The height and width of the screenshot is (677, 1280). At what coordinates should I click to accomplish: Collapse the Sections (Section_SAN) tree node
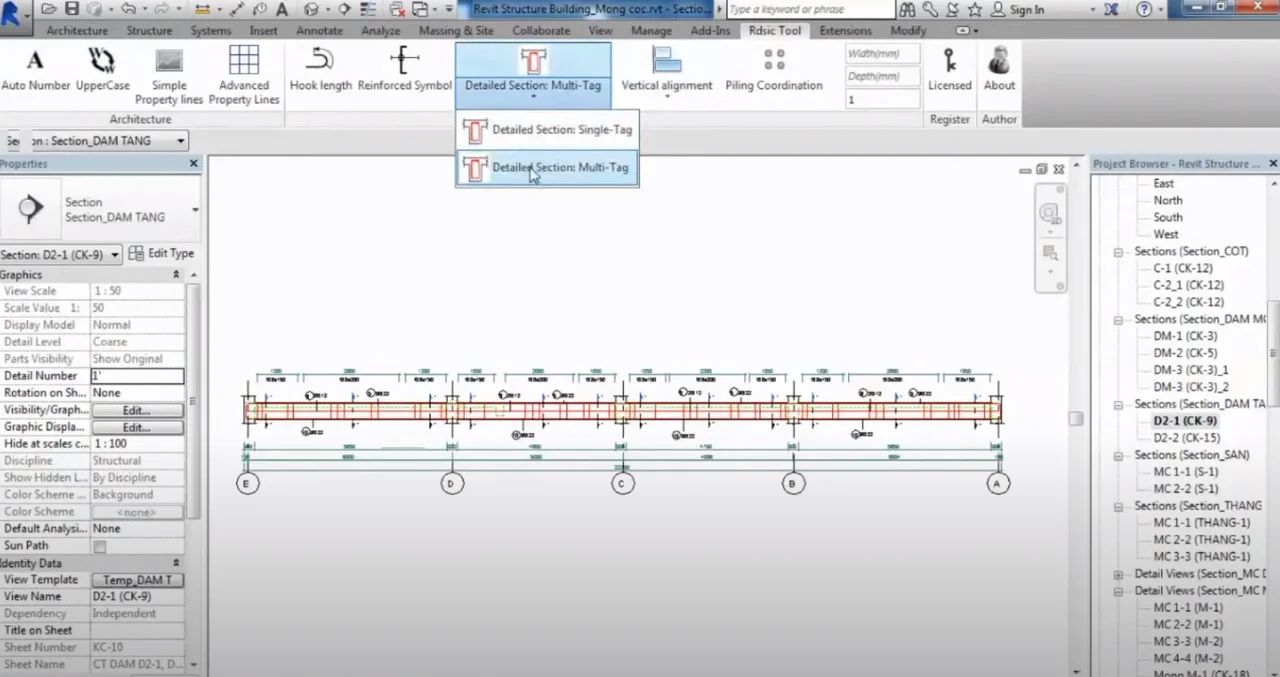point(1118,456)
